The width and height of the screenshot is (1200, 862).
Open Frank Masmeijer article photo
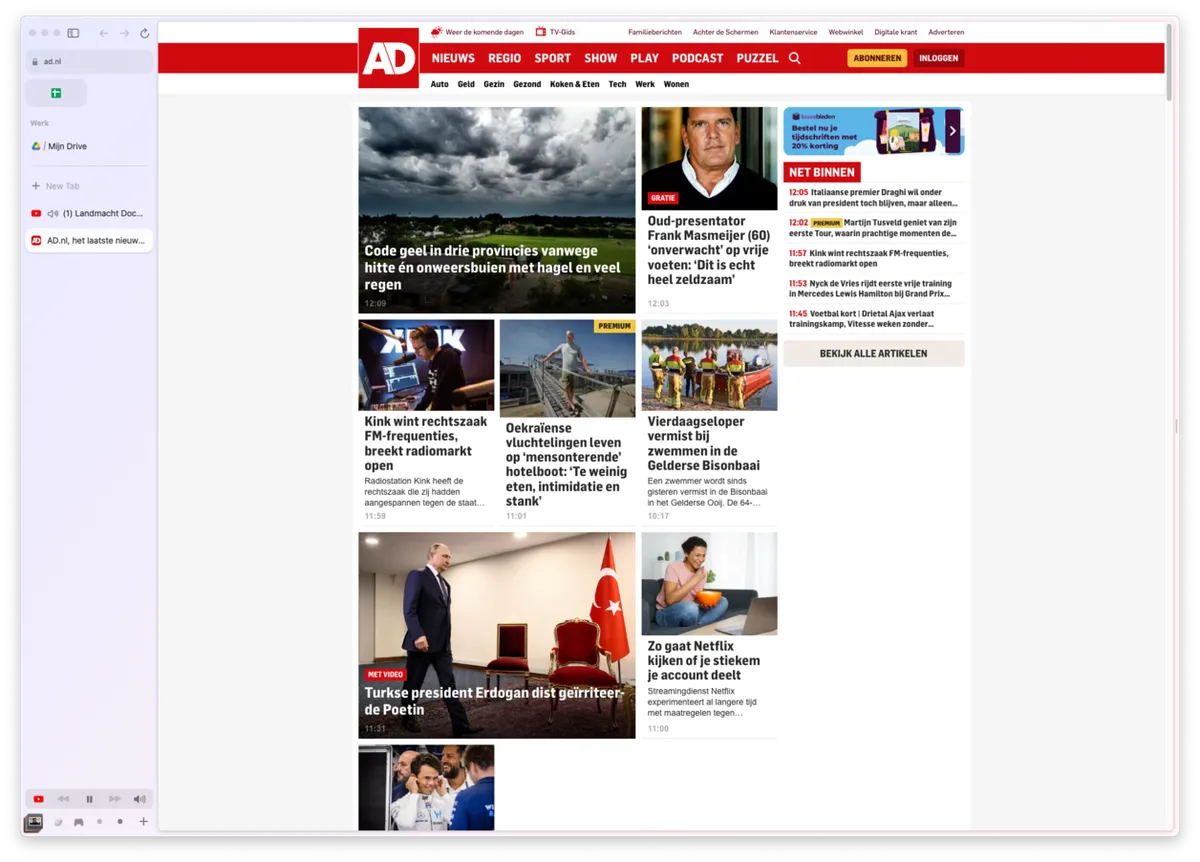pos(709,158)
